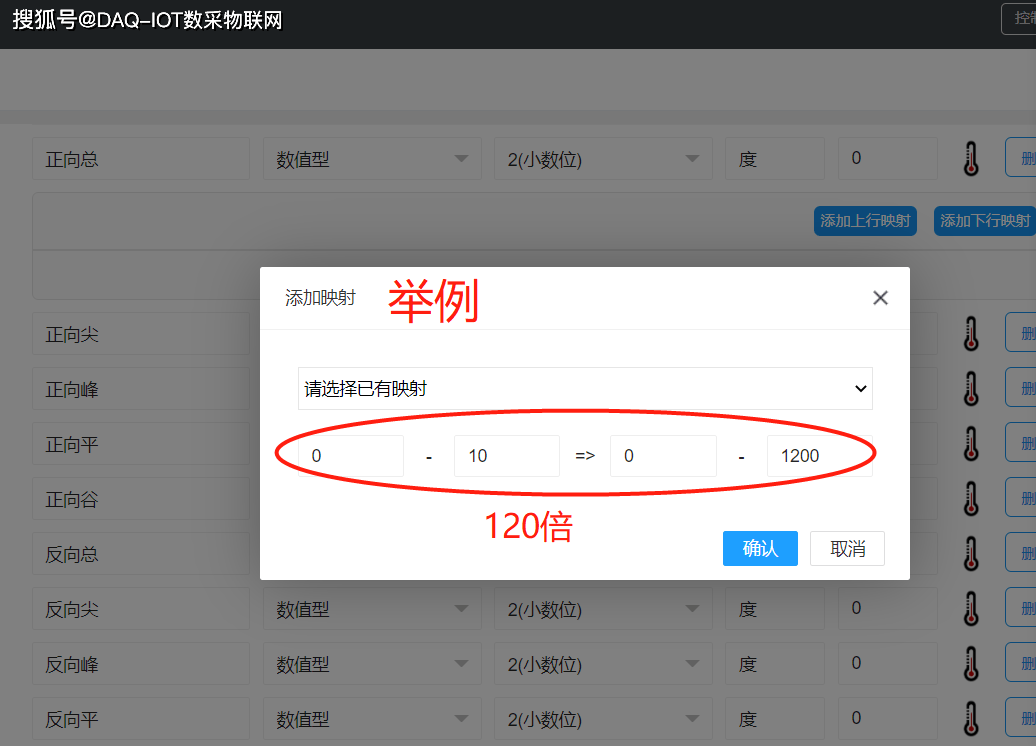Click the thermometer icon for 正向峰 row
This screenshot has height=746, width=1036.
[969, 387]
